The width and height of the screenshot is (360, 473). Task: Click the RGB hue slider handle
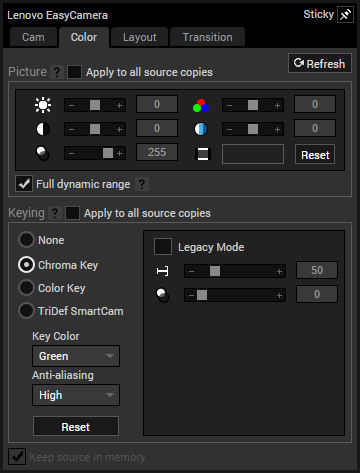(253, 105)
